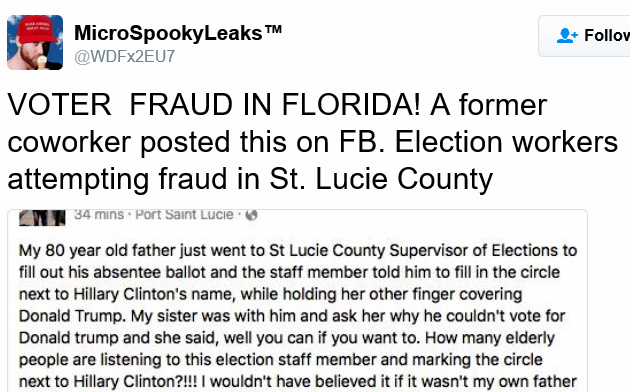Click the ice cream cone in avatar

(x=42, y=62)
